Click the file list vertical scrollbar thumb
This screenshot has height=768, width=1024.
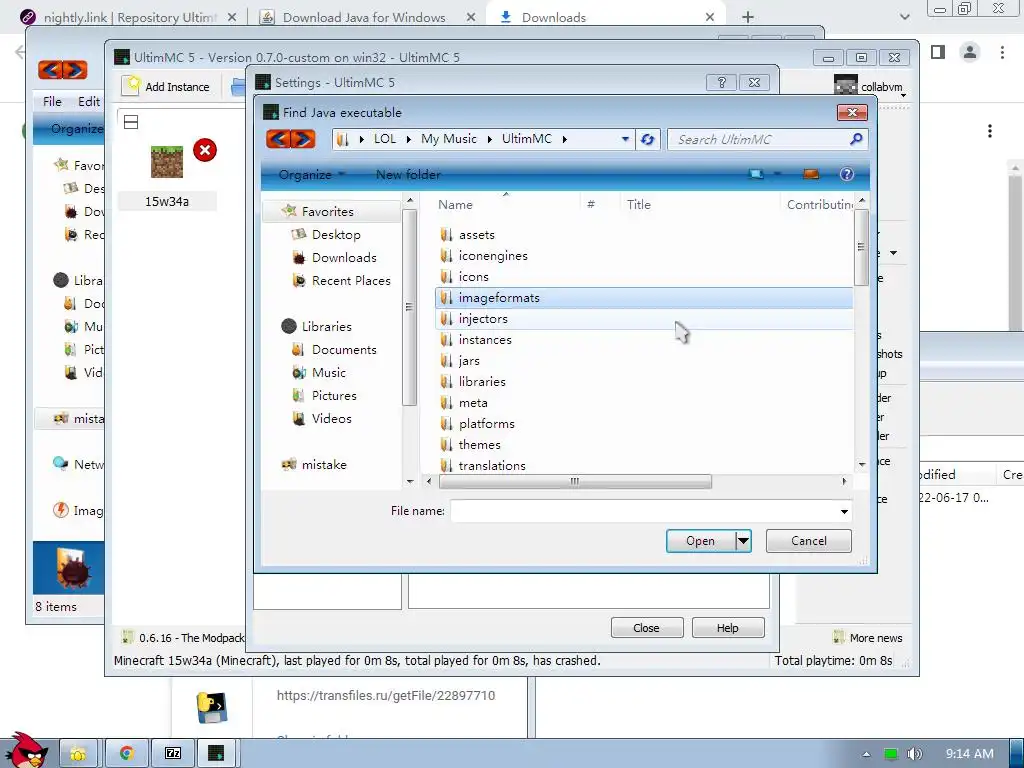[x=861, y=247]
